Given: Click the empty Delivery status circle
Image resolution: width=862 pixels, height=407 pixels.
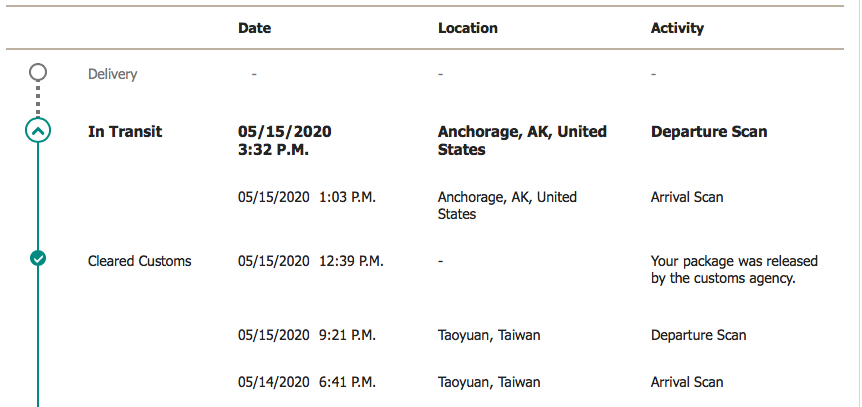Looking at the screenshot, I should pos(38,72).
